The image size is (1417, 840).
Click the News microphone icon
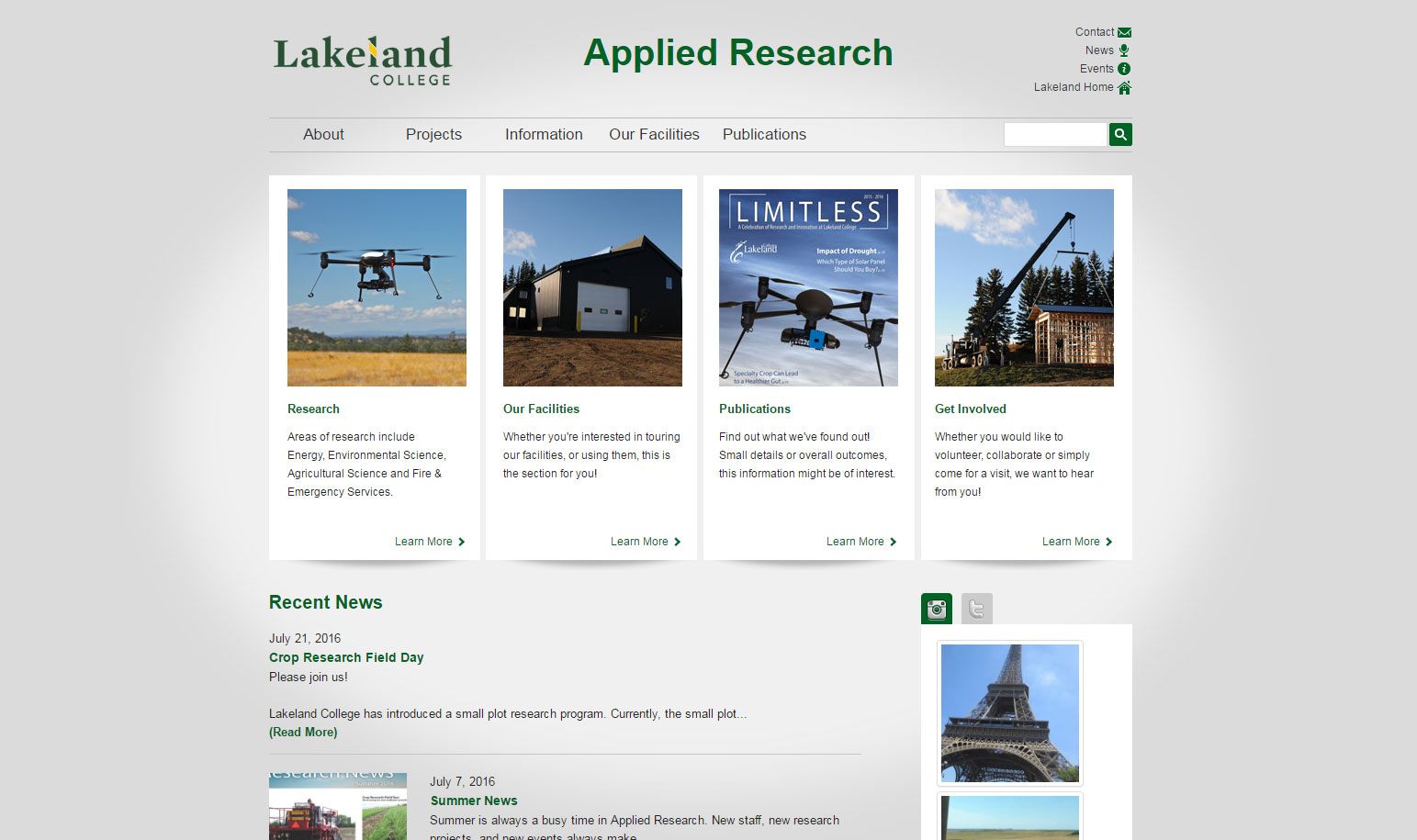point(1124,50)
